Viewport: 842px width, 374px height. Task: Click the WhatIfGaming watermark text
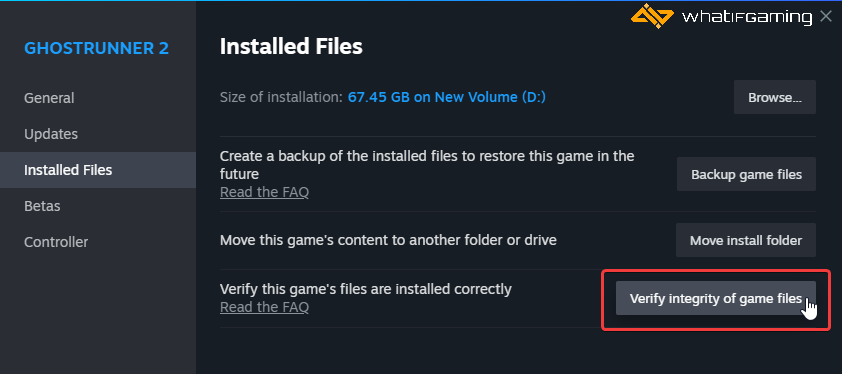(746, 17)
